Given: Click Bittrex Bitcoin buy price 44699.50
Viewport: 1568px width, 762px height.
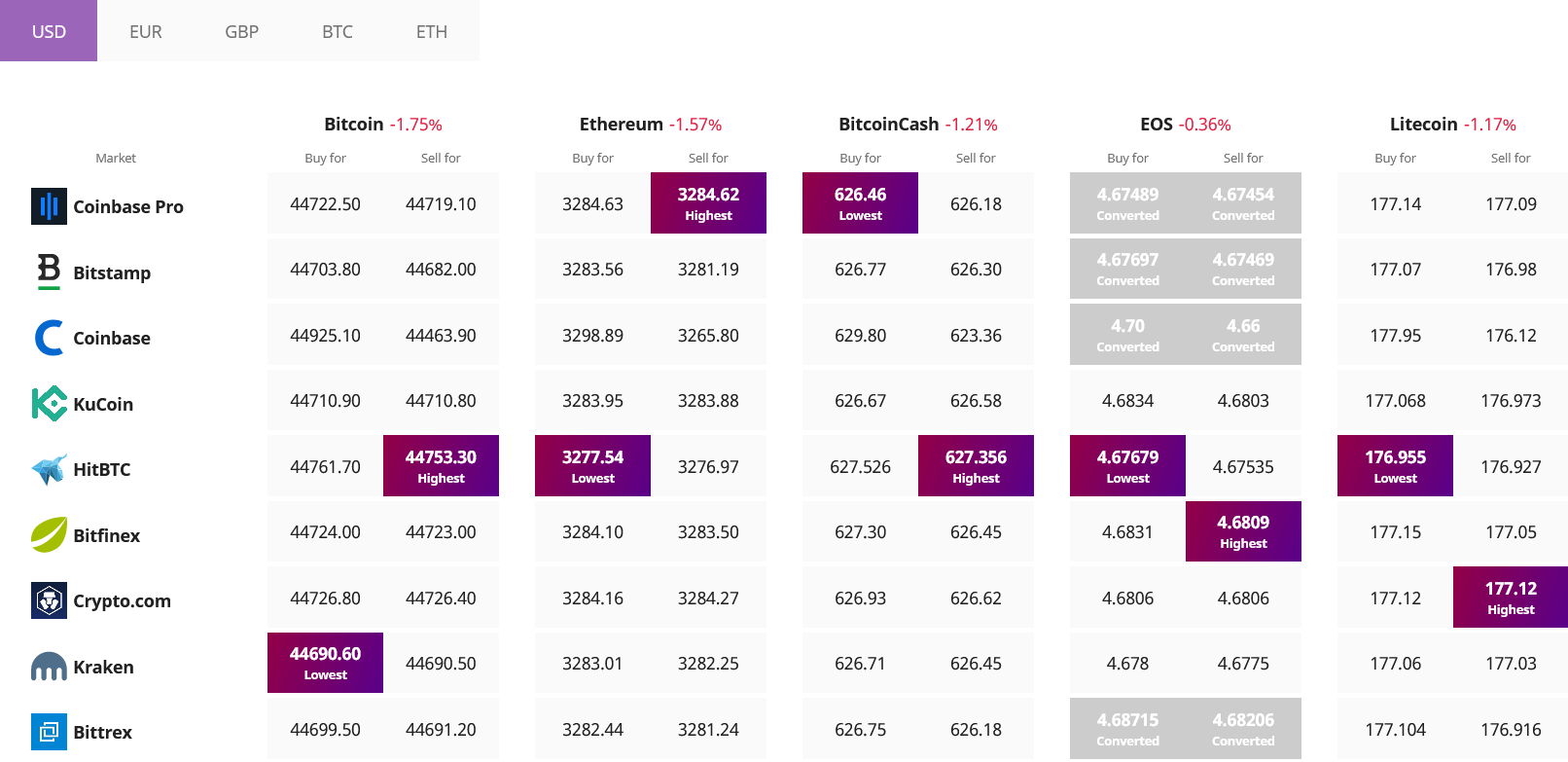Looking at the screenshot, I should 325,730.
